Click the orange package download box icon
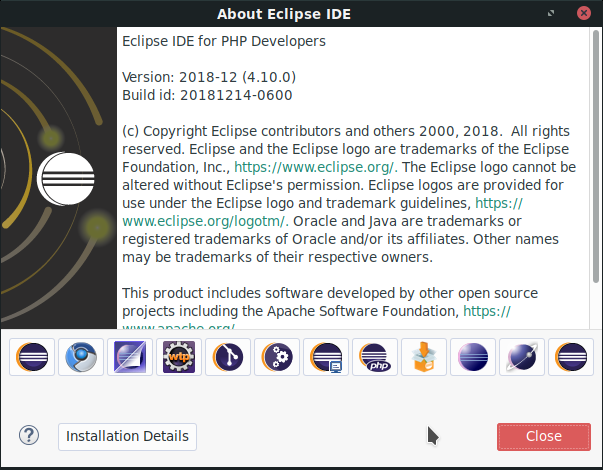The image size is (603, 470). [424, 357]
